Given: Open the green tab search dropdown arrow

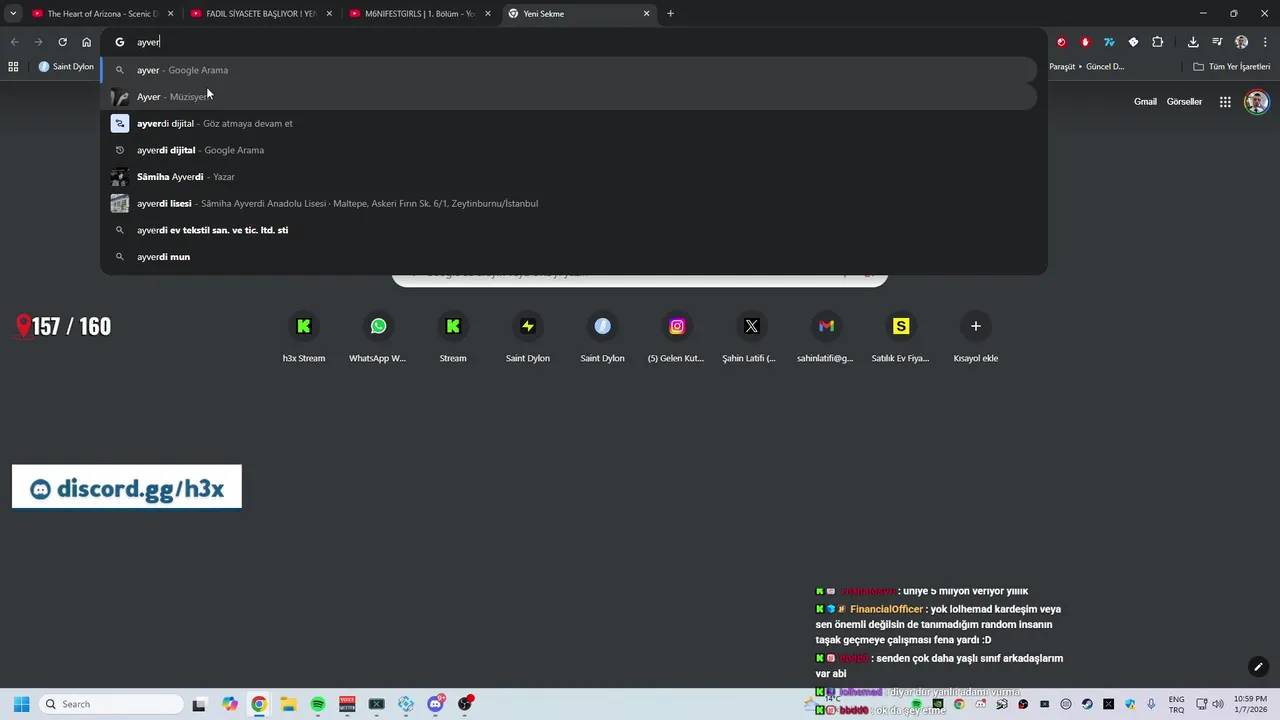Looking at the screenshot, I should coord(13,13).
